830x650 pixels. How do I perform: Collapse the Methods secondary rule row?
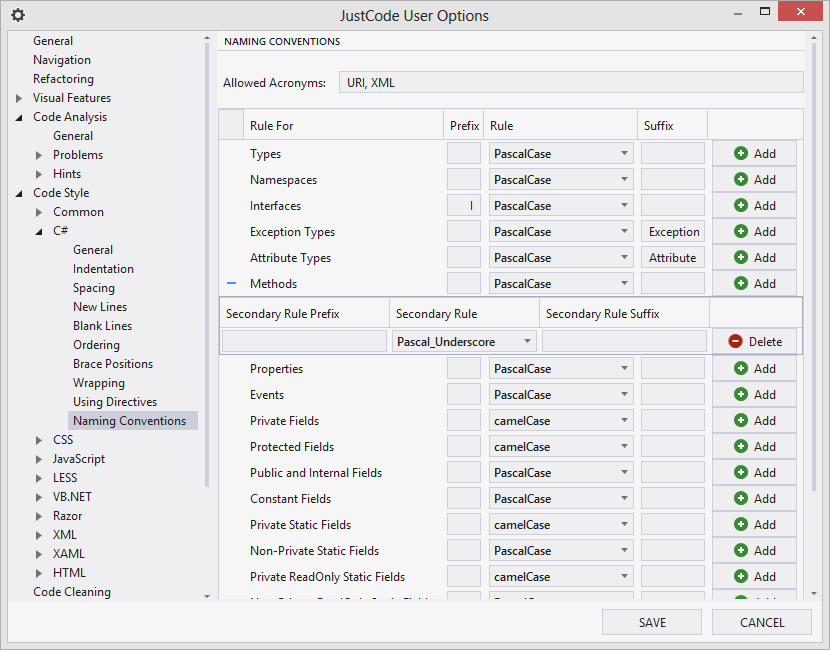coord(231,283)
